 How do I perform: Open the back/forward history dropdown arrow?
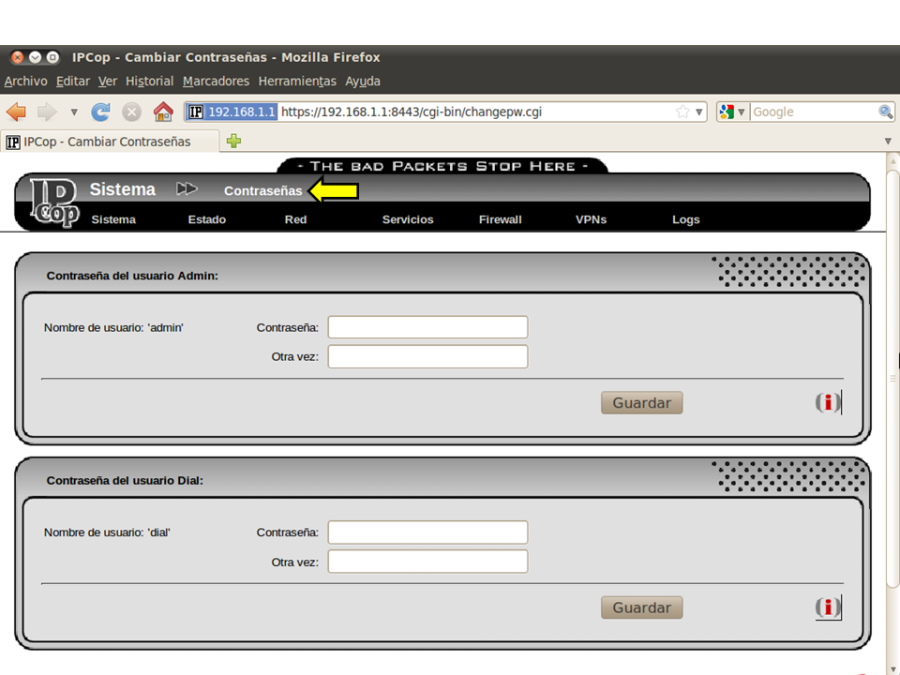73,112
